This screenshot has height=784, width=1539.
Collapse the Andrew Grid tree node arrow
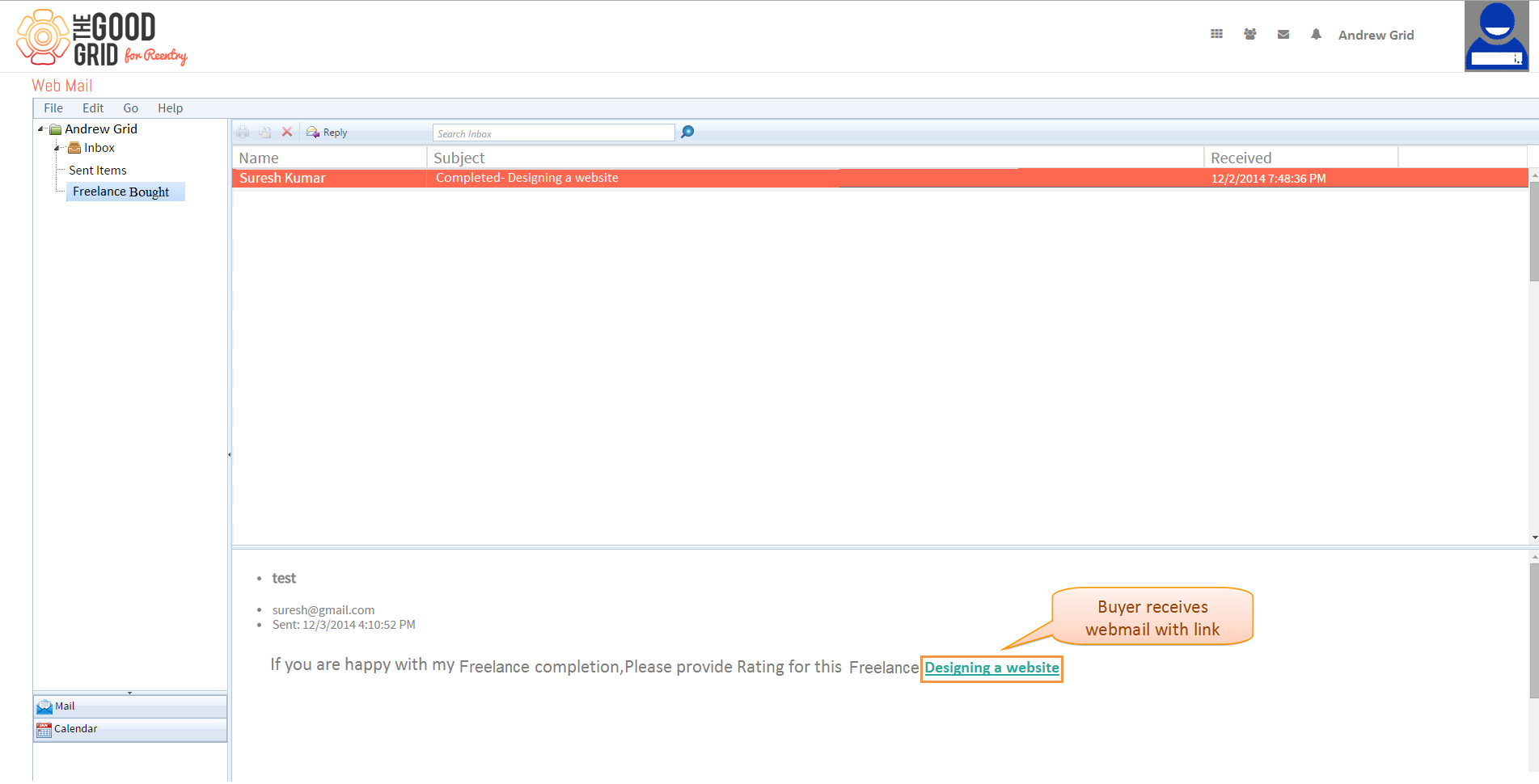[40, 129]
